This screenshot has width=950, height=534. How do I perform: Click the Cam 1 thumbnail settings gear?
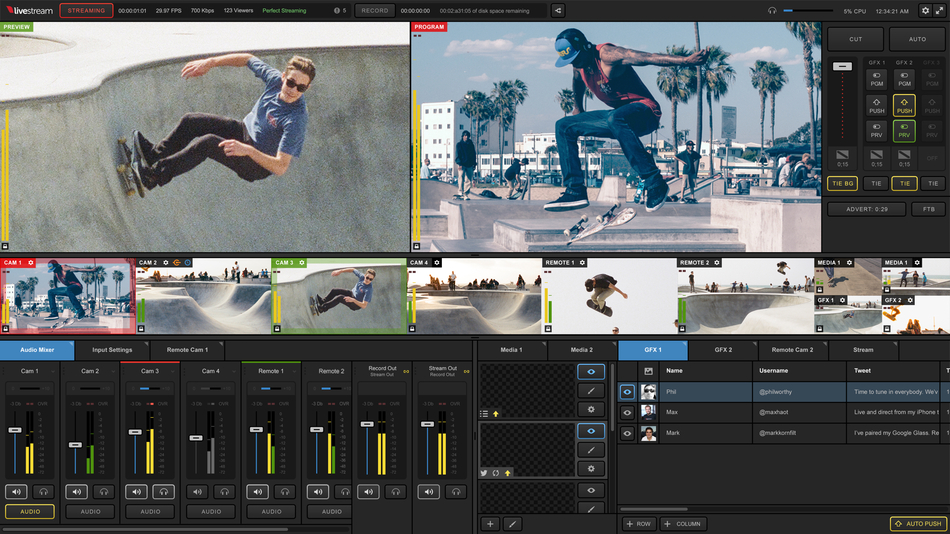[31, 263]
